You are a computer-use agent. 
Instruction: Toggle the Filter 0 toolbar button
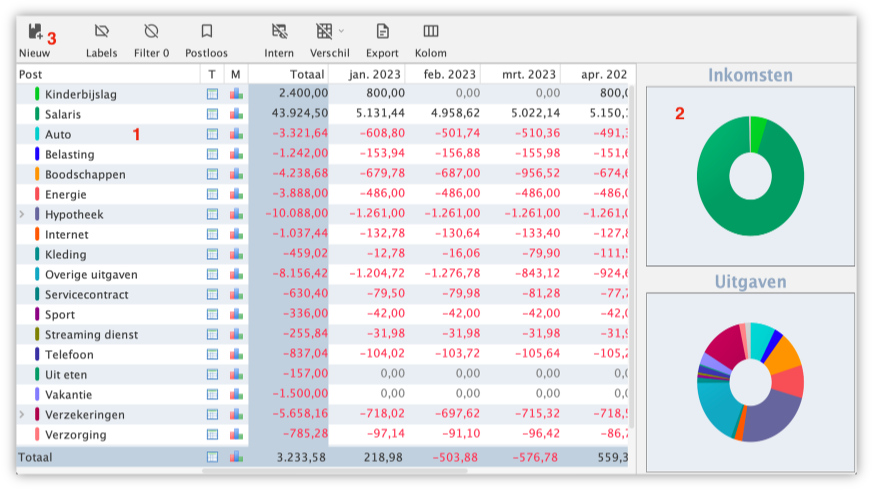[151, 32]
